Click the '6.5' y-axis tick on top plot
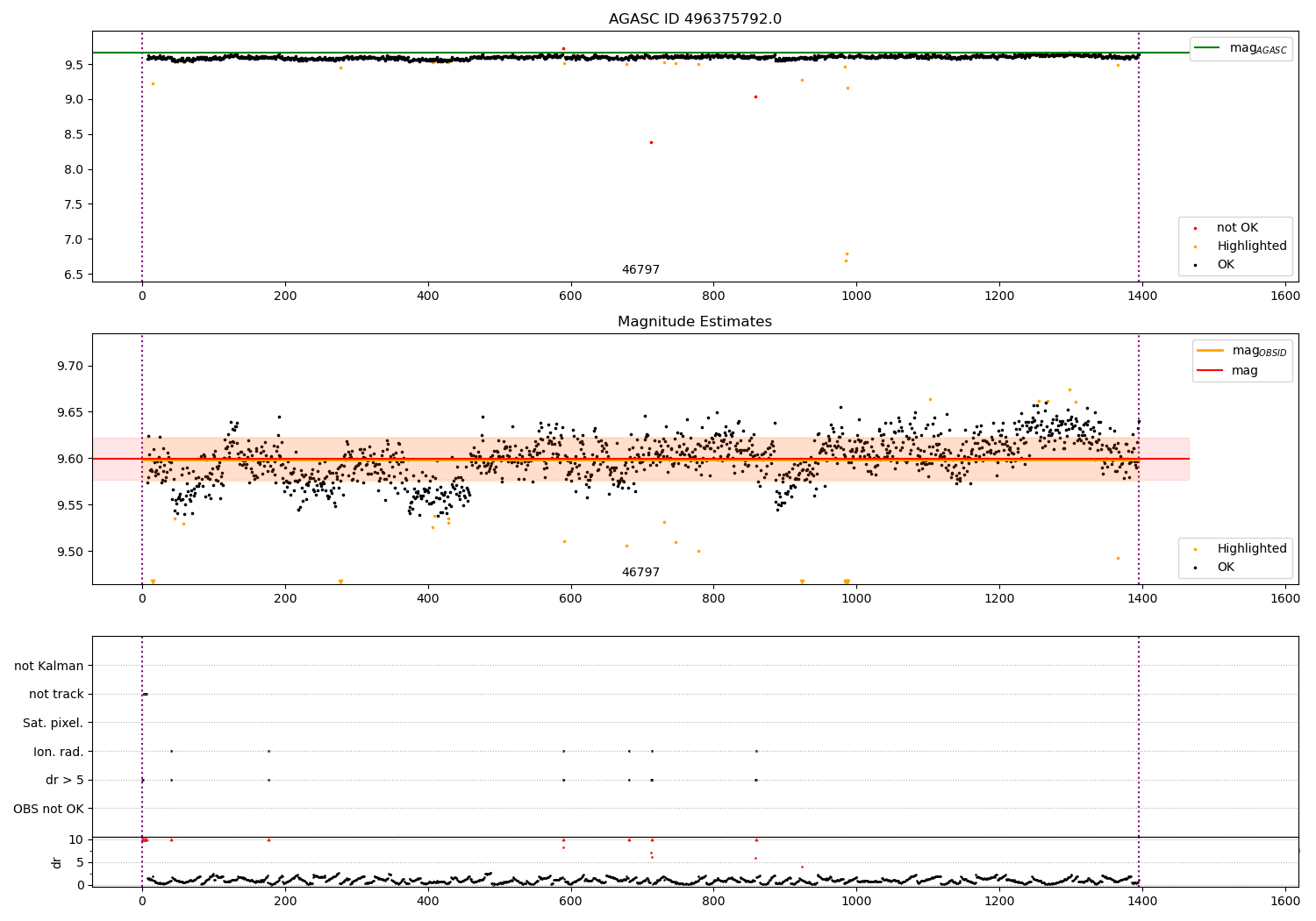Viewport: 1316px width, 921px height. click(75, 275)
